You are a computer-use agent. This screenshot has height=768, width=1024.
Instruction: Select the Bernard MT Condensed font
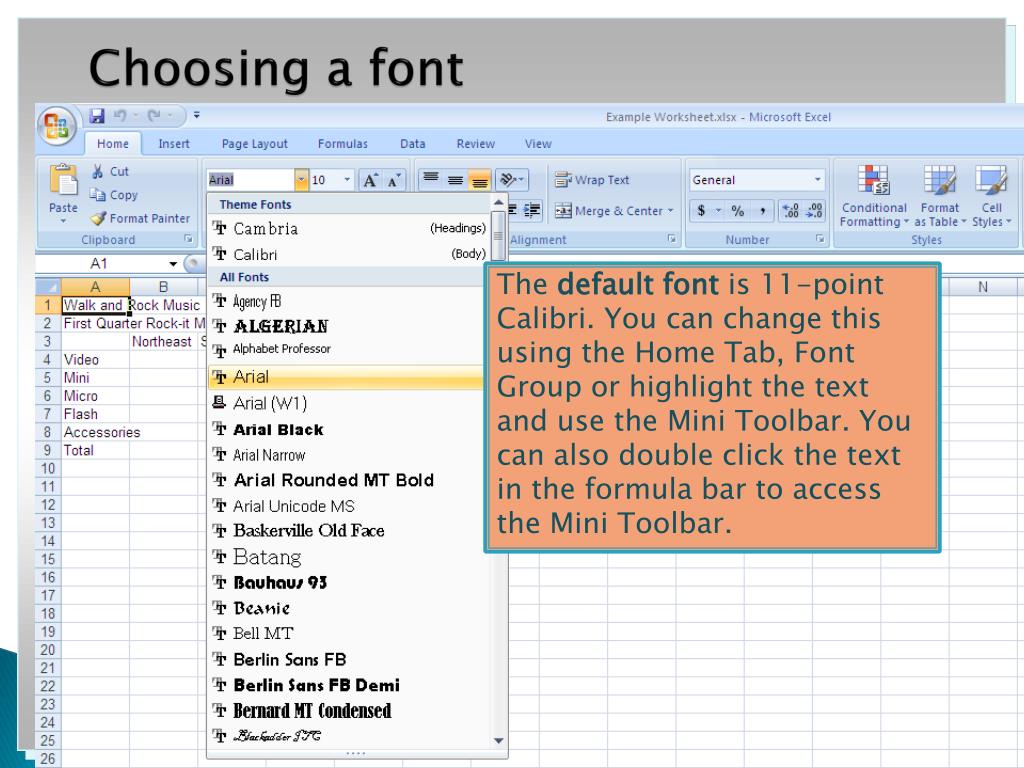[x=349, y=711]
